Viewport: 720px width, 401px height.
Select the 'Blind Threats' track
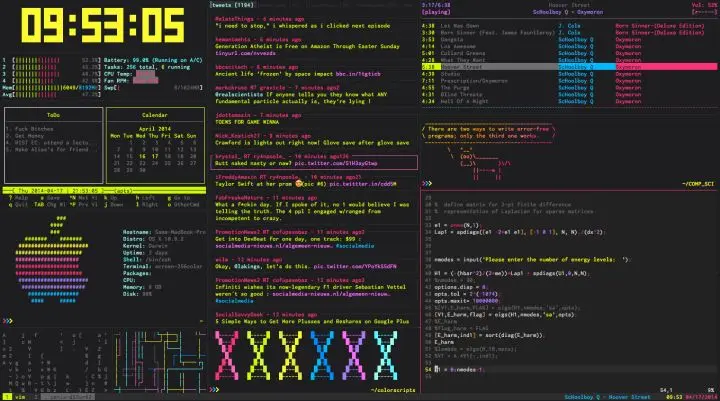coord(461,95)
